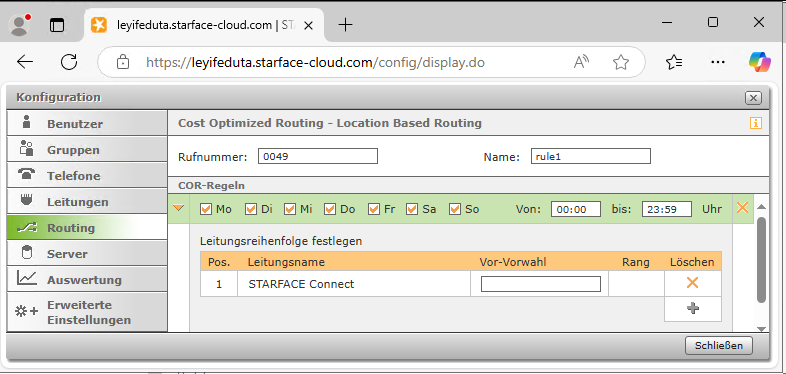This screenshot has height=374, width=786.
Task: Add a new line with plus icon
Action: [x=693, y=308]
